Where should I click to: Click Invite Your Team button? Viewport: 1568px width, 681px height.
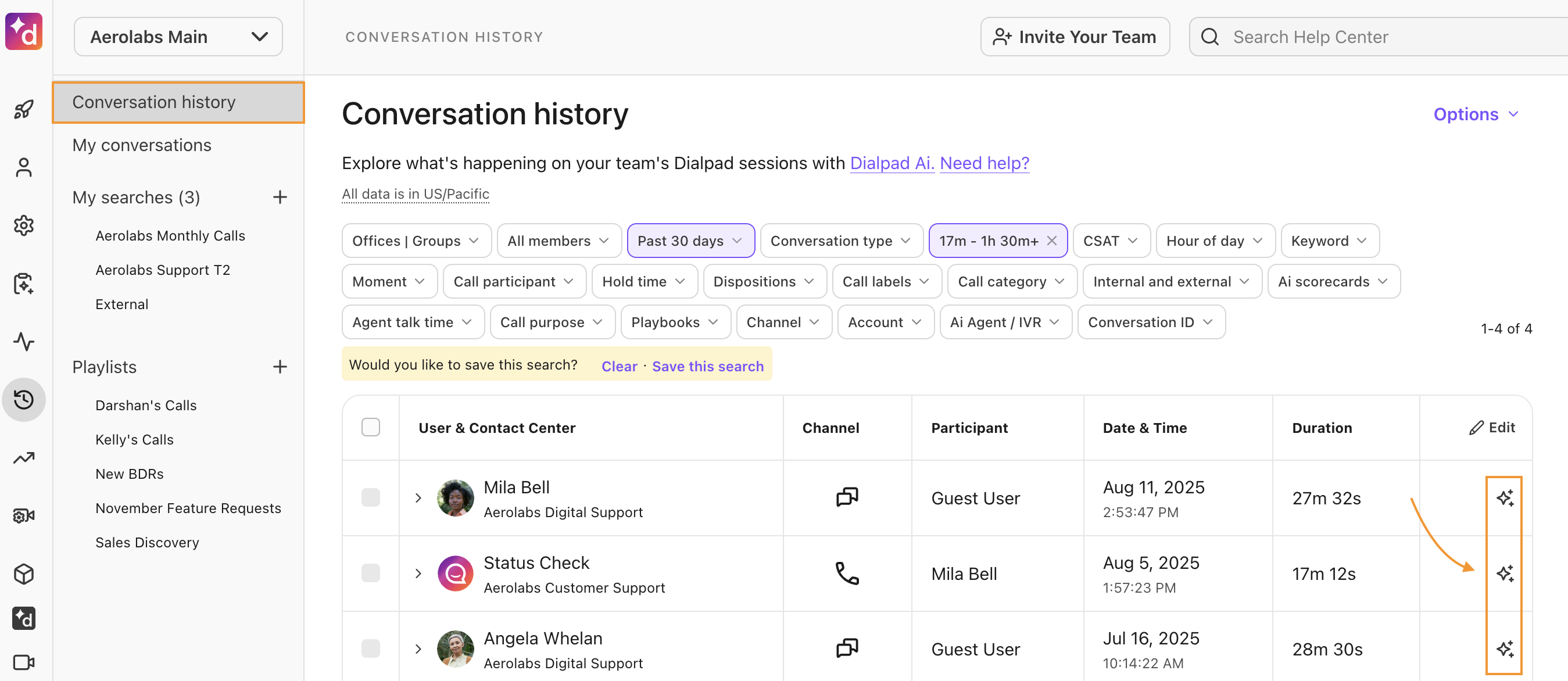point(1075,37)
